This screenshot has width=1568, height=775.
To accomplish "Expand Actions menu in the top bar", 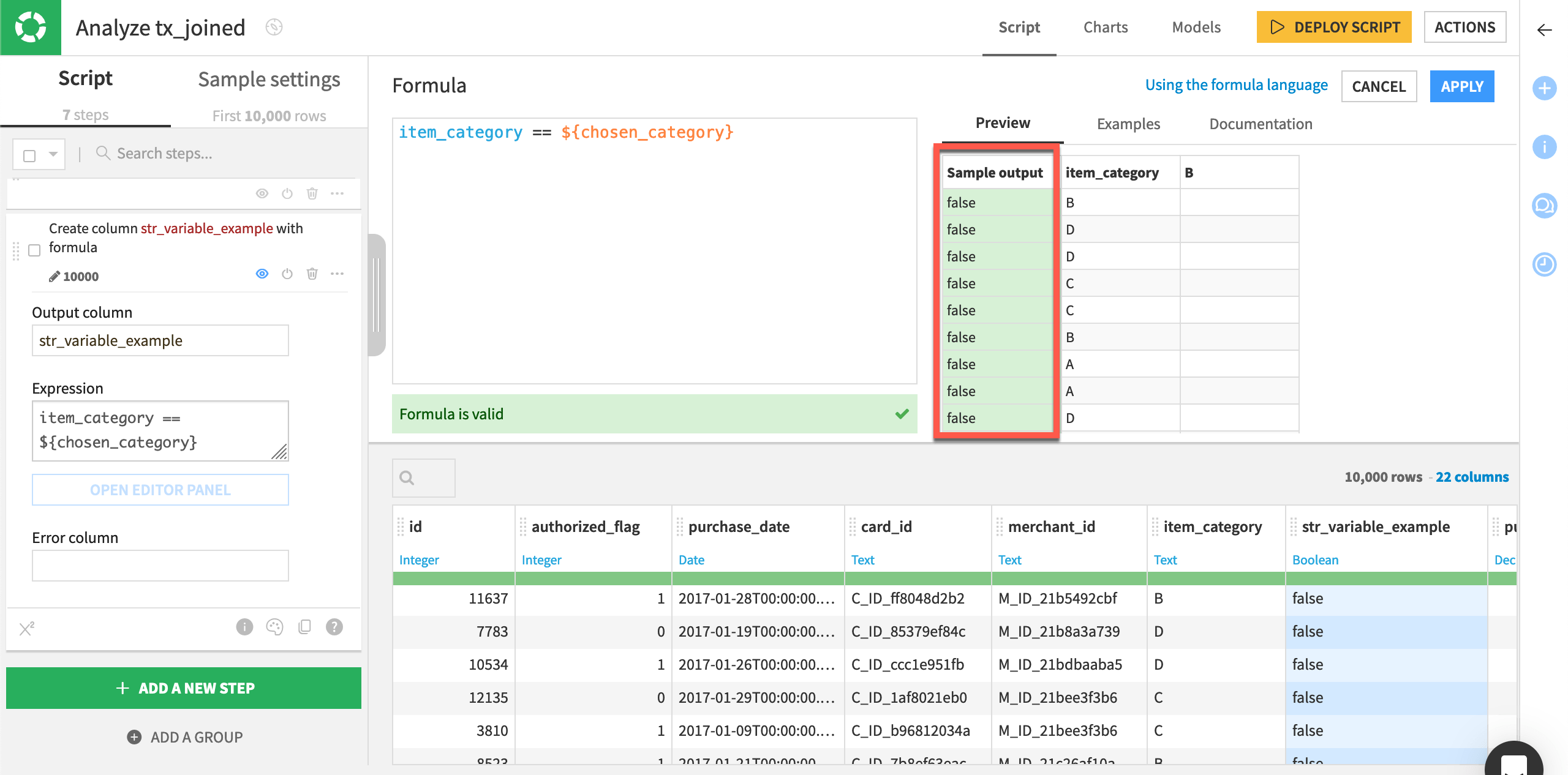I will 1464,27.
